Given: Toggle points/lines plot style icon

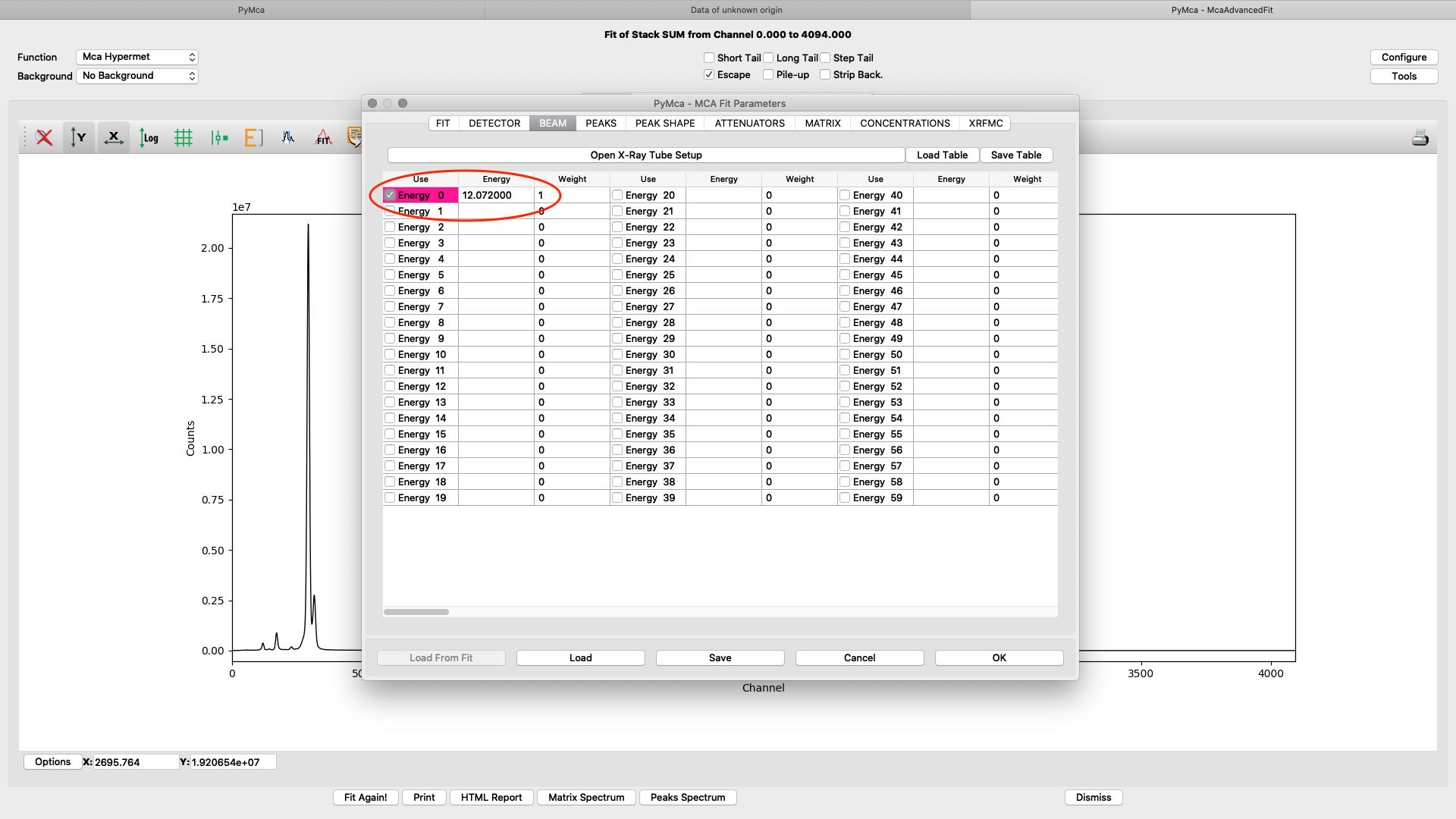Looking at the screenshot, I should click(219, 138).
